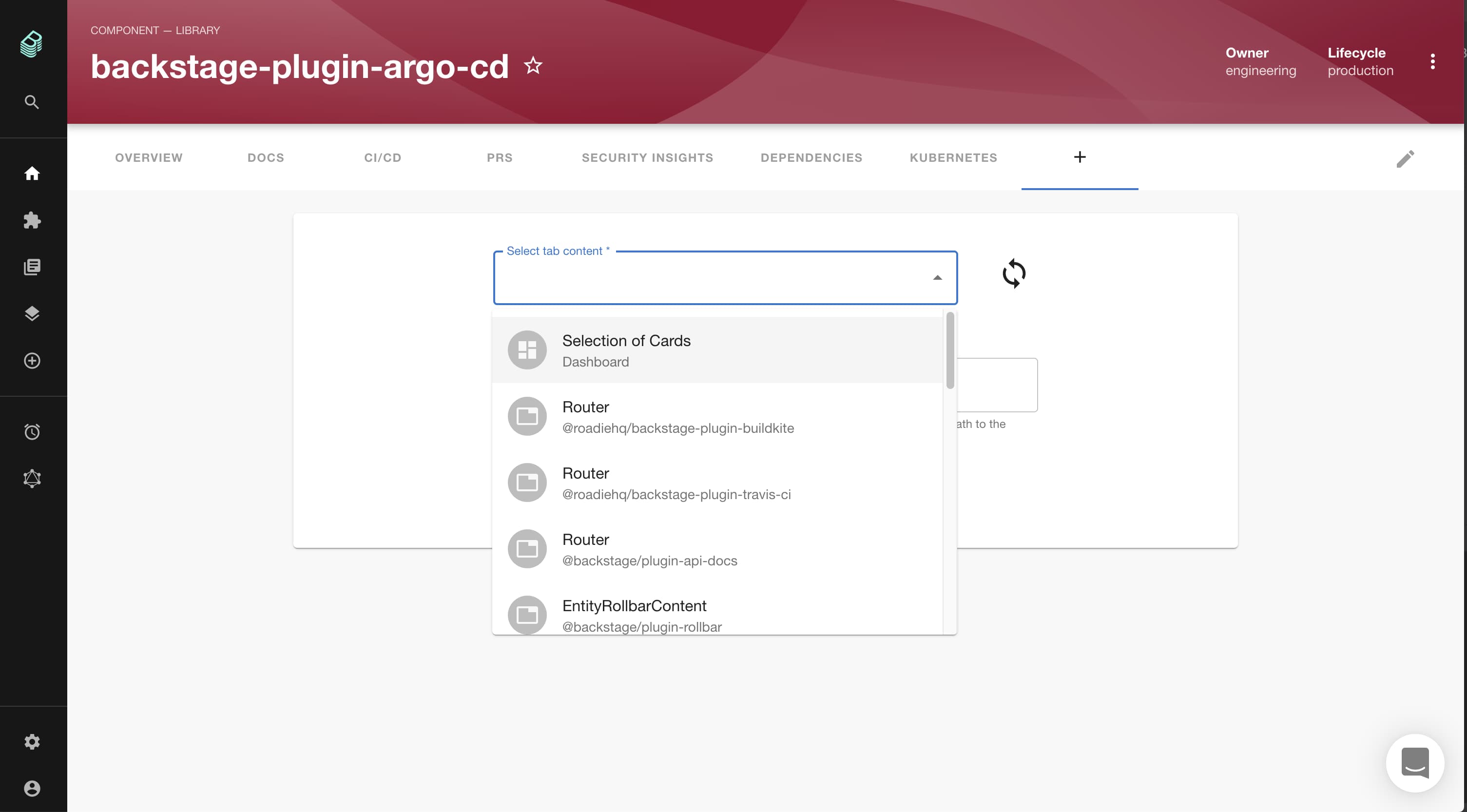The width and height of the screenshot is (1467, 812).
Task: Switch to the Kubernetes tab
Action: [953, 158]
